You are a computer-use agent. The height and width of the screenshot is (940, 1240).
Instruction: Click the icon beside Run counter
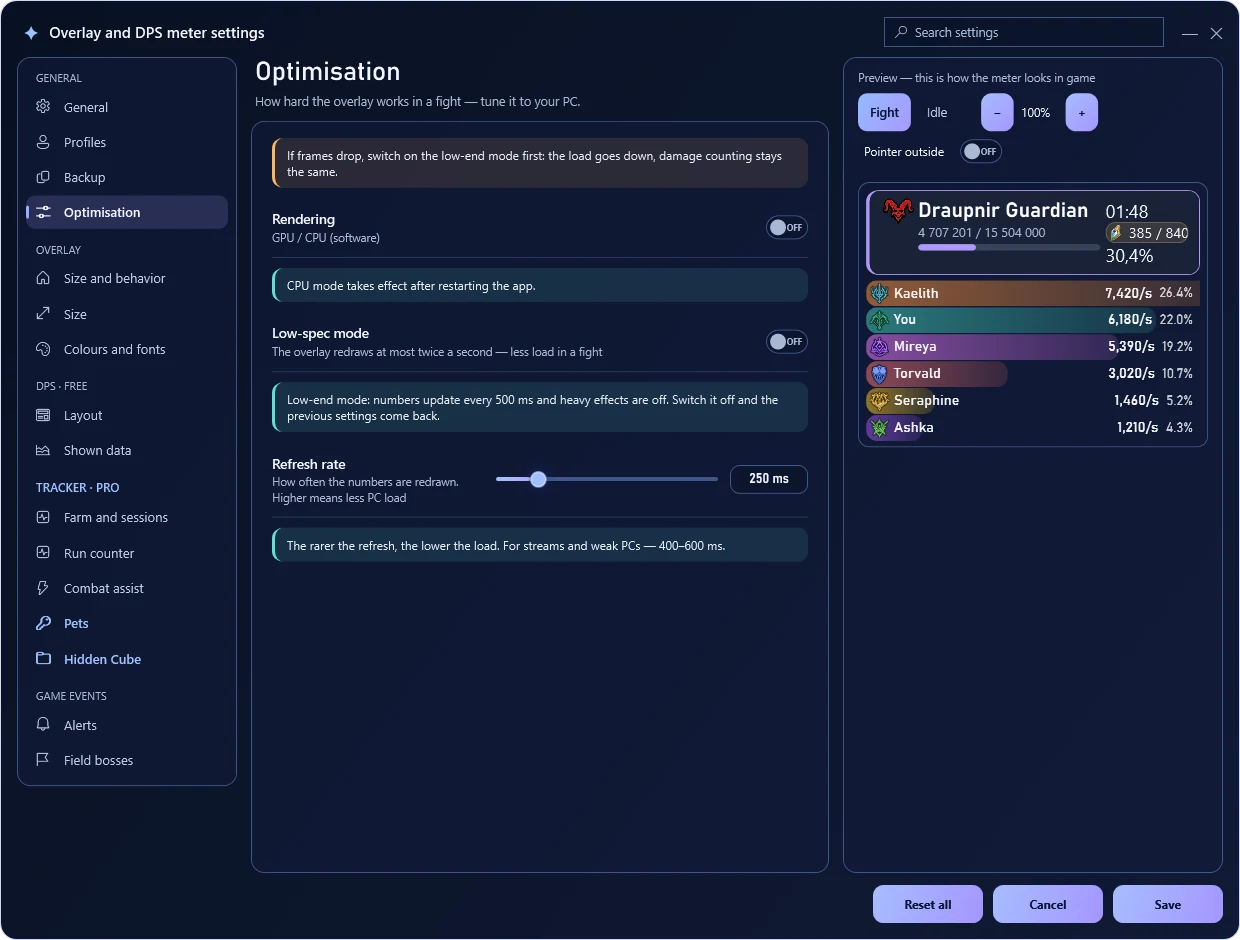43,553
